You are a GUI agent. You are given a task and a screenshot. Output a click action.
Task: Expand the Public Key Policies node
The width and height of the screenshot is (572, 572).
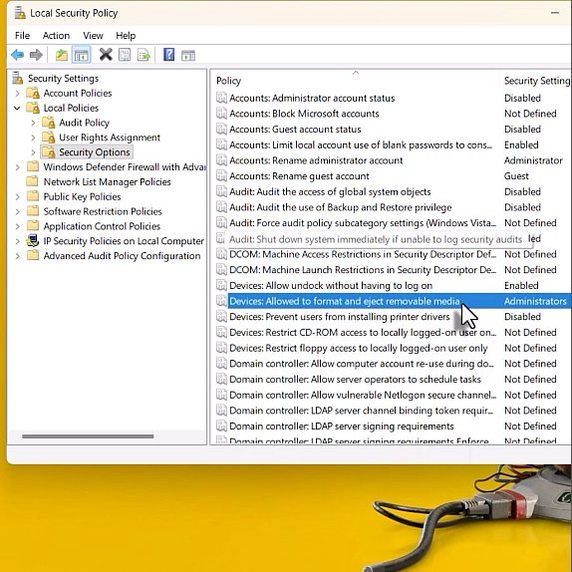click(x=18, y=197)
